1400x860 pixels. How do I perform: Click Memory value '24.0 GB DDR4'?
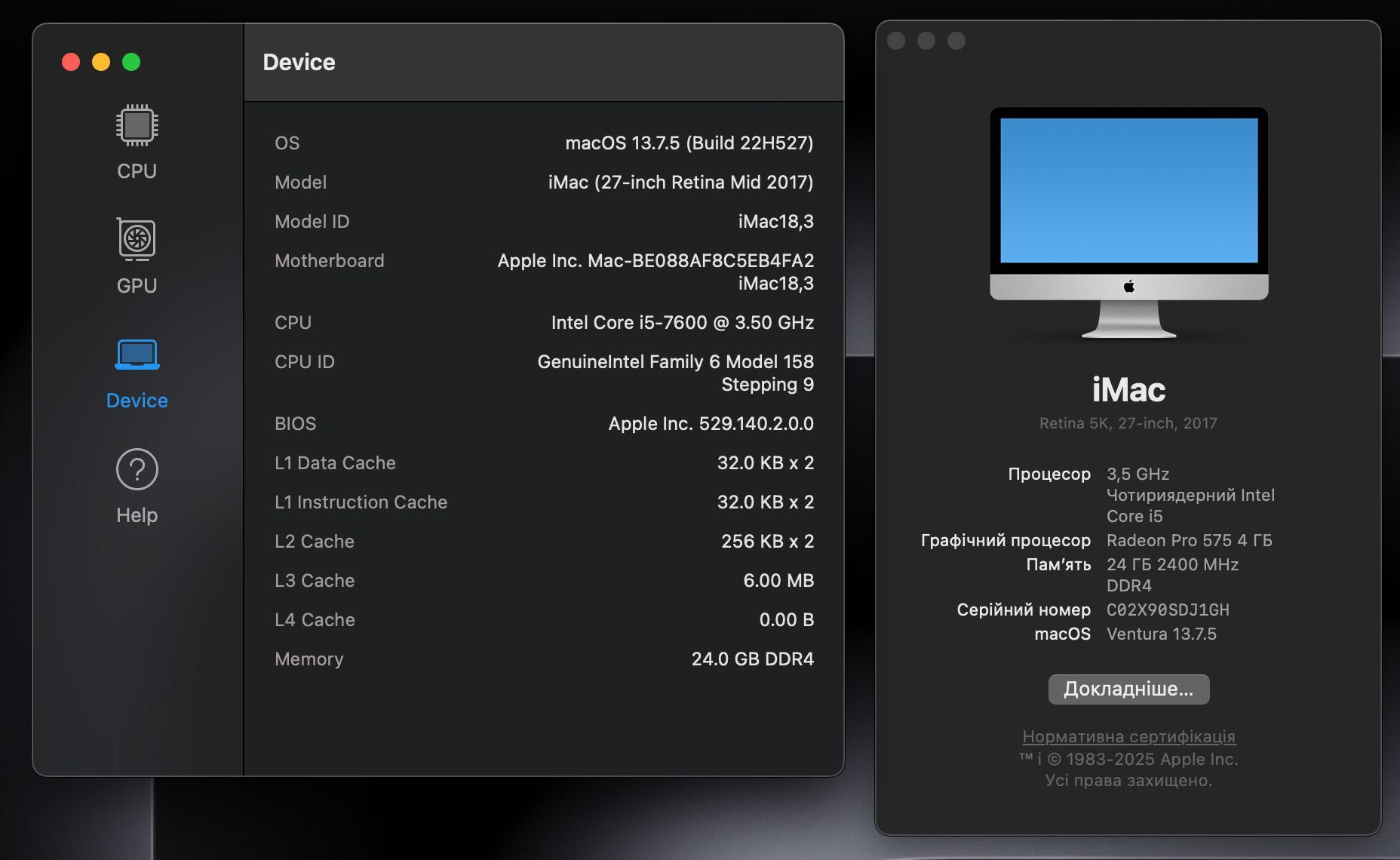point(752,659)
